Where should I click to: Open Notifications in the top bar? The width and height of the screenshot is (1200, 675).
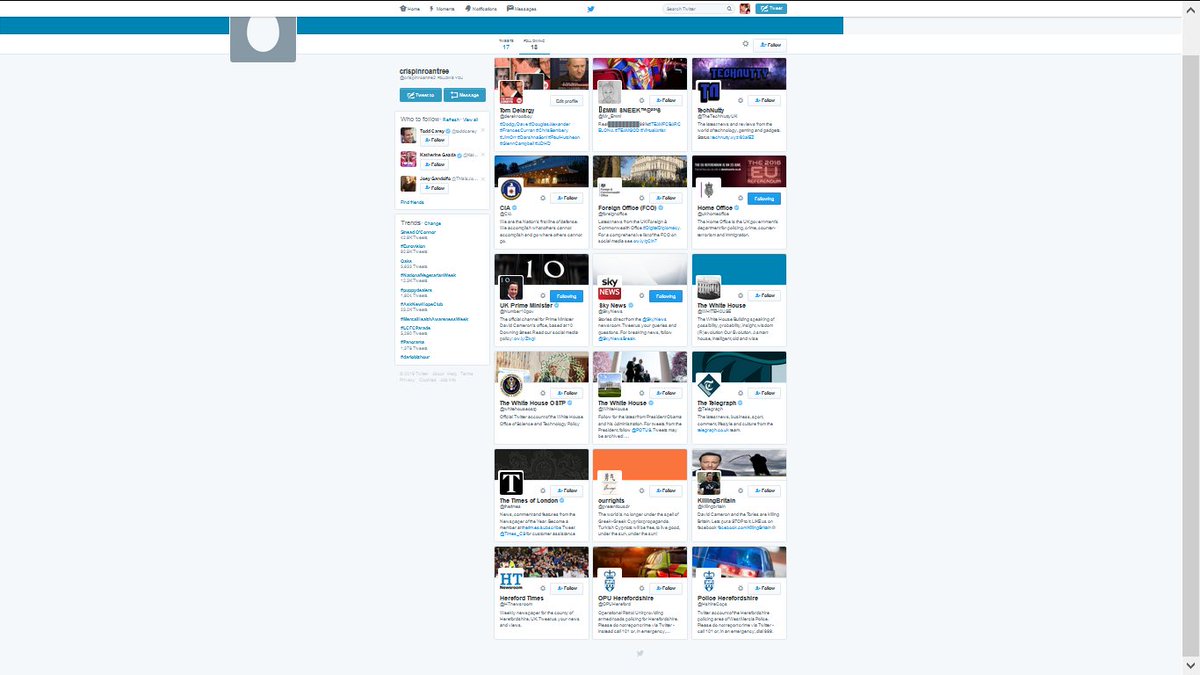coord(481,8)
